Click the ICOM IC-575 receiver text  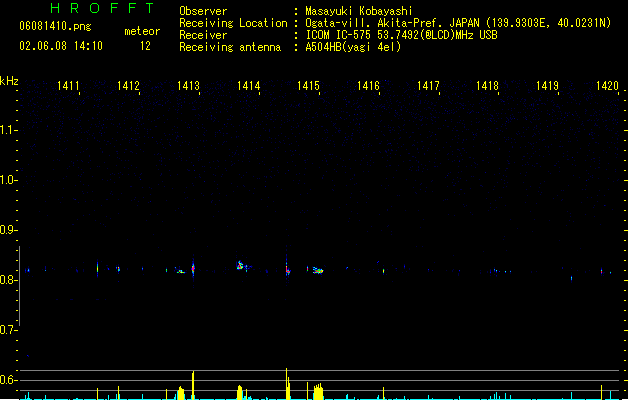pos(402,35)
